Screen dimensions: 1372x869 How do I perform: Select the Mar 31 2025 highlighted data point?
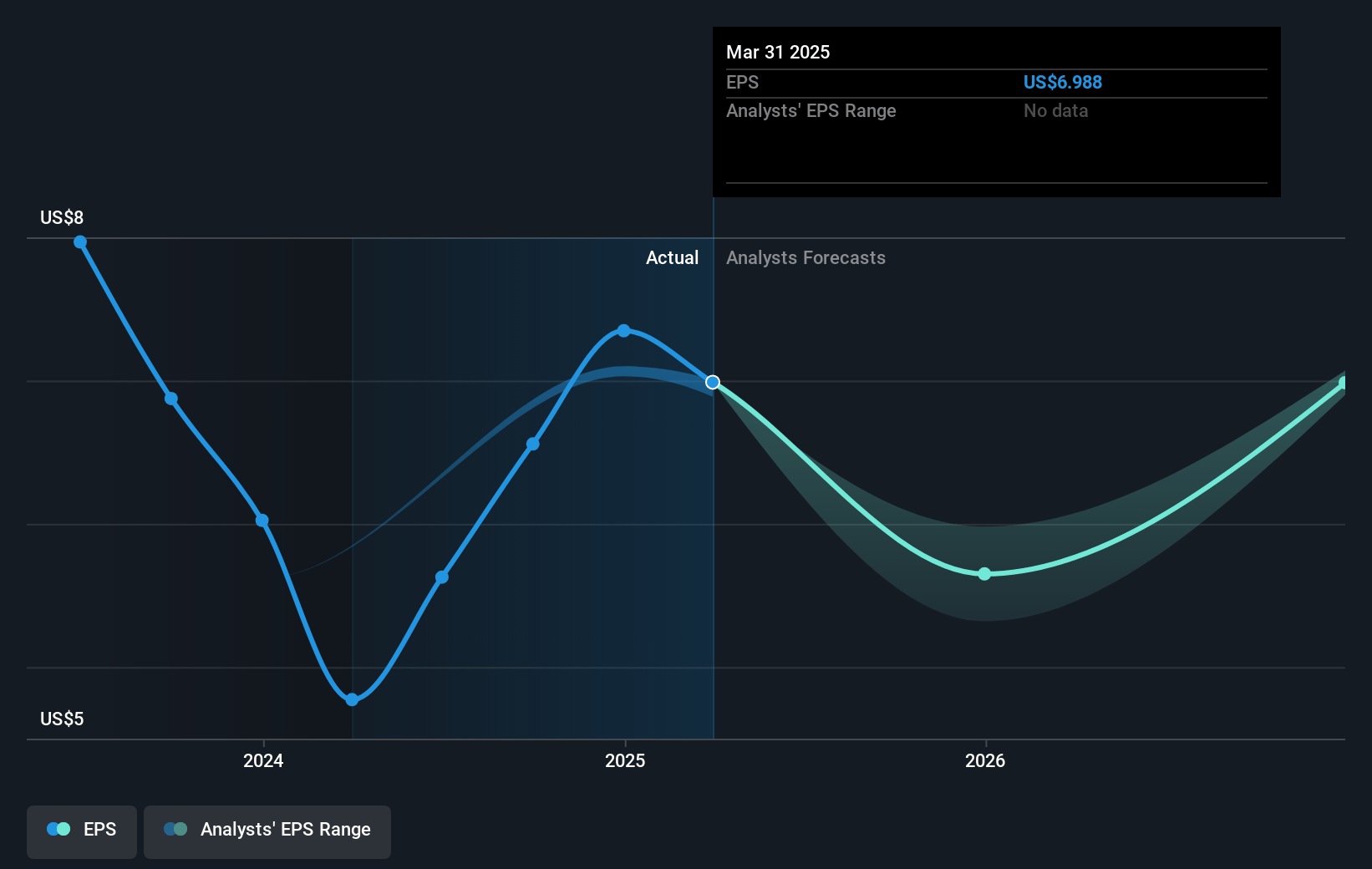(713, 382)
